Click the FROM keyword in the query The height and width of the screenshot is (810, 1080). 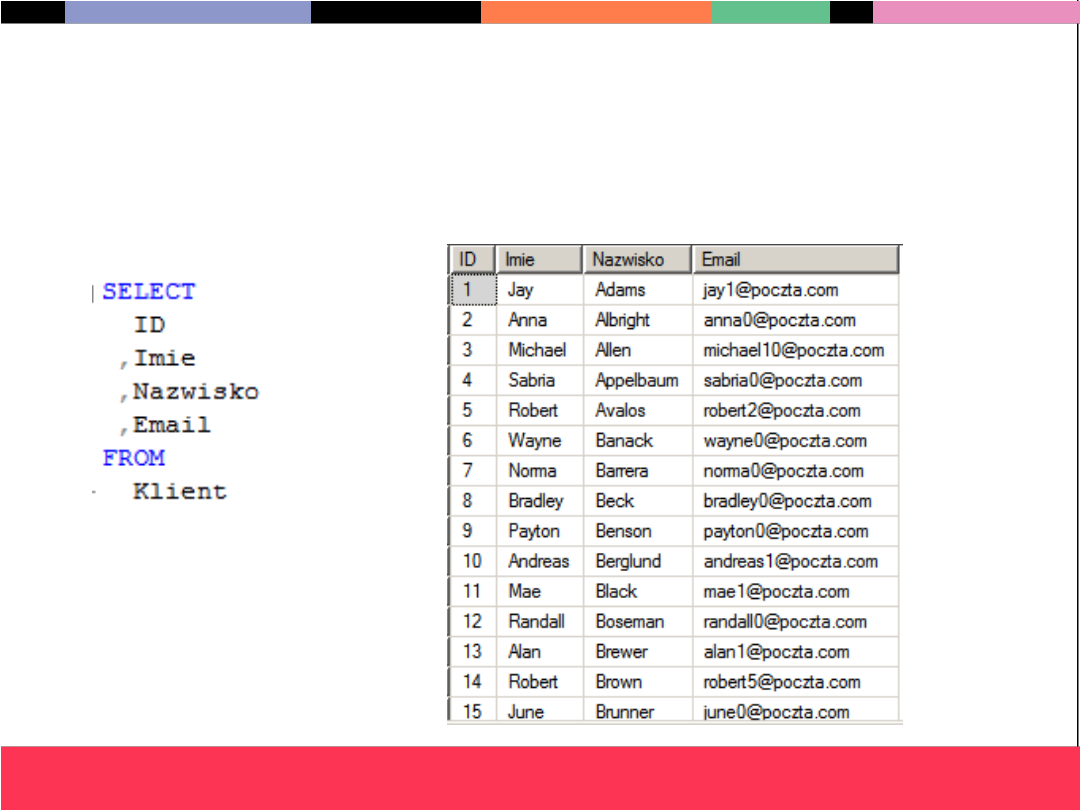click(x=133, y=458)
